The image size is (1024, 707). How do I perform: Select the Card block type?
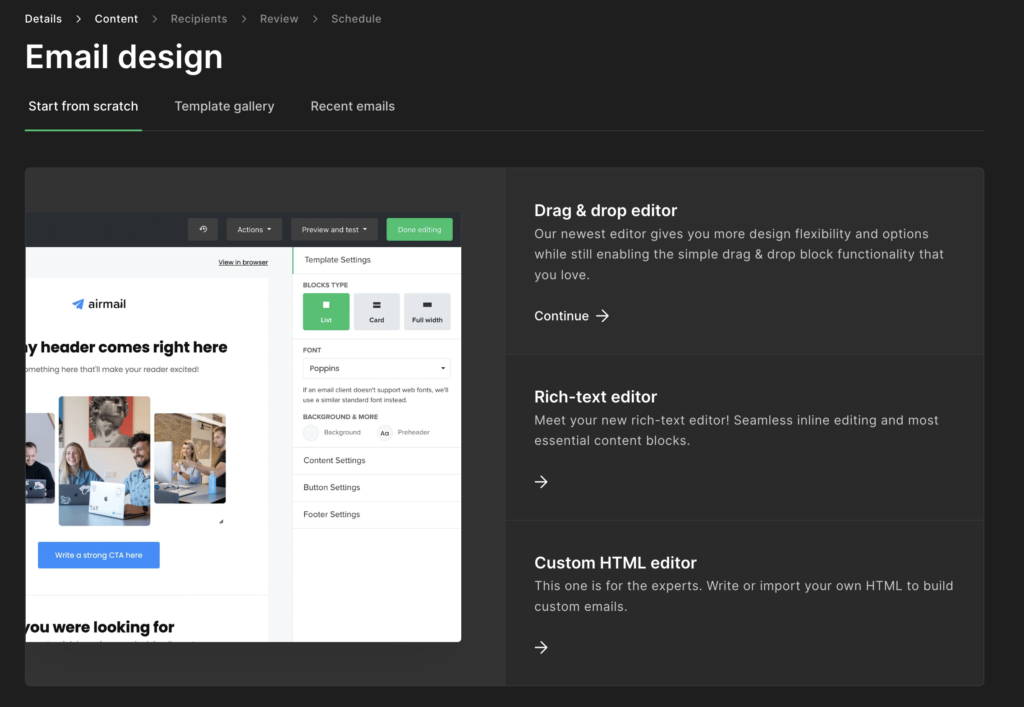pyautogui.click(x=376, y=311)
